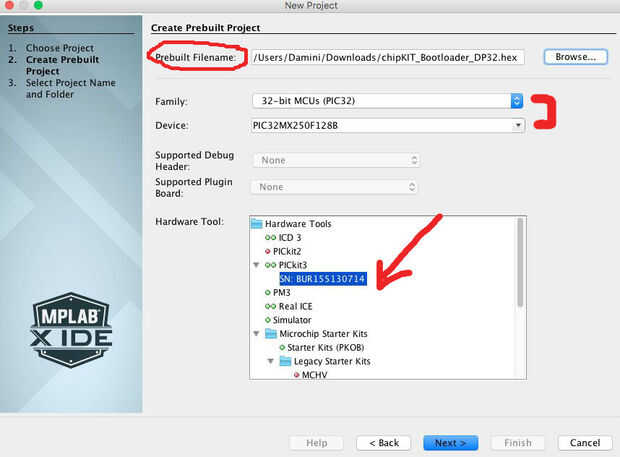
Task: Click the Finish button
Action: 518,443
